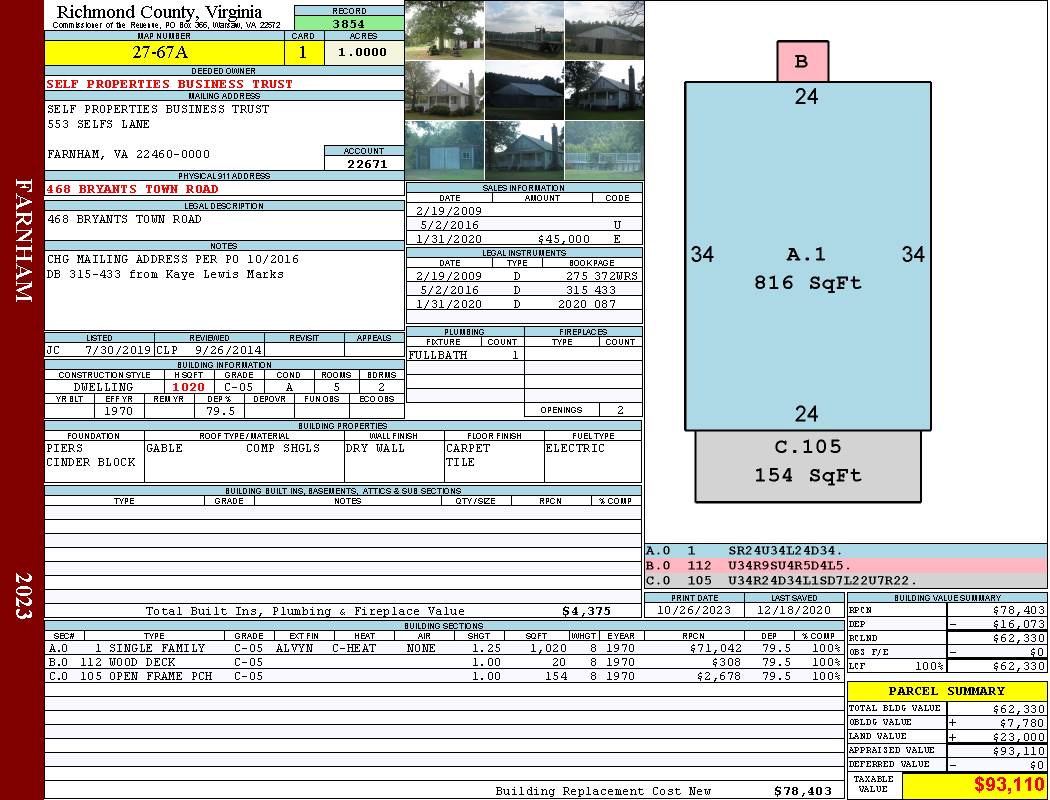The height and width of the screenshot is (800, 1050).
Task: Open photo of large tree in yard
Action: [x=444, y=30]
